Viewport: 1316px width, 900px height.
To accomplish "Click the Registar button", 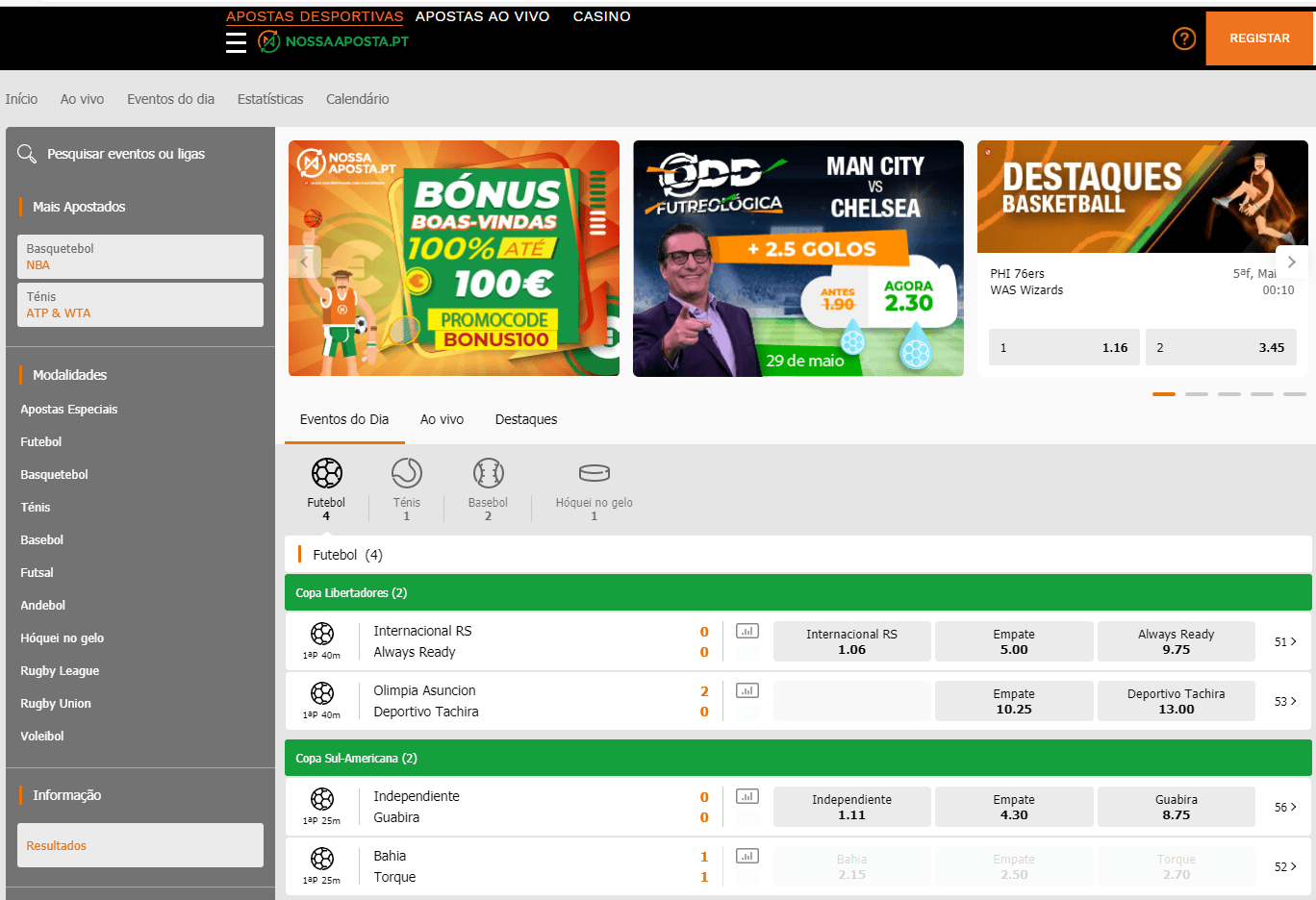I will pos(1259,38).
